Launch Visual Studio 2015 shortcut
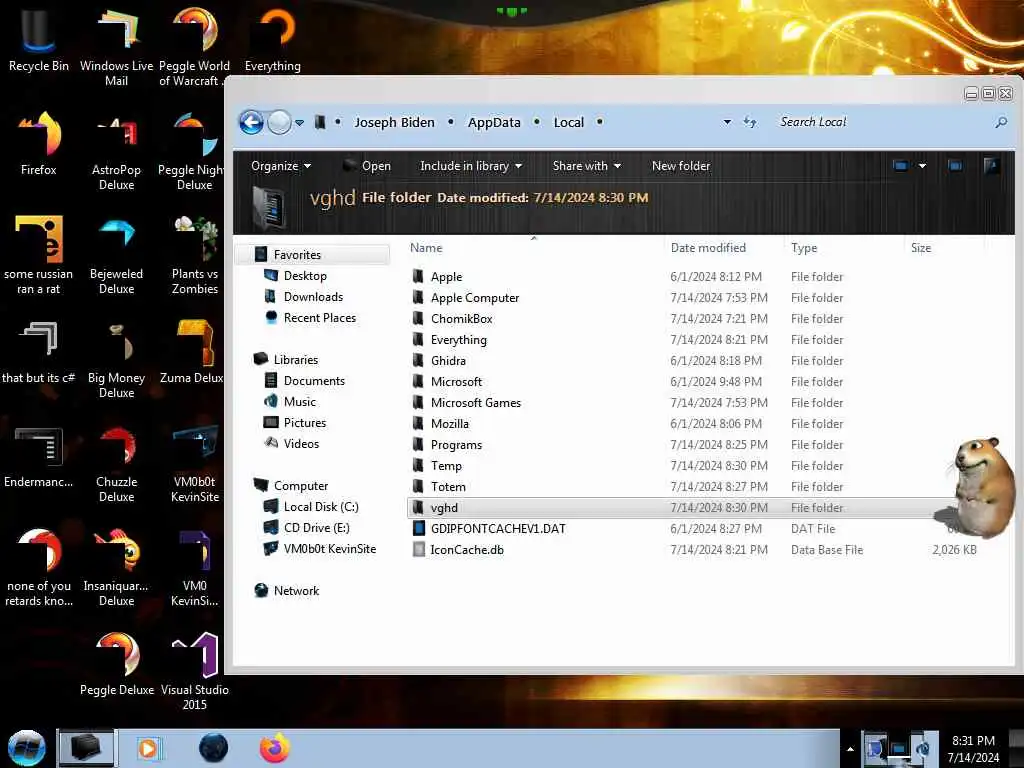The height and width of the screenshot is (768, 1024). 195,671
